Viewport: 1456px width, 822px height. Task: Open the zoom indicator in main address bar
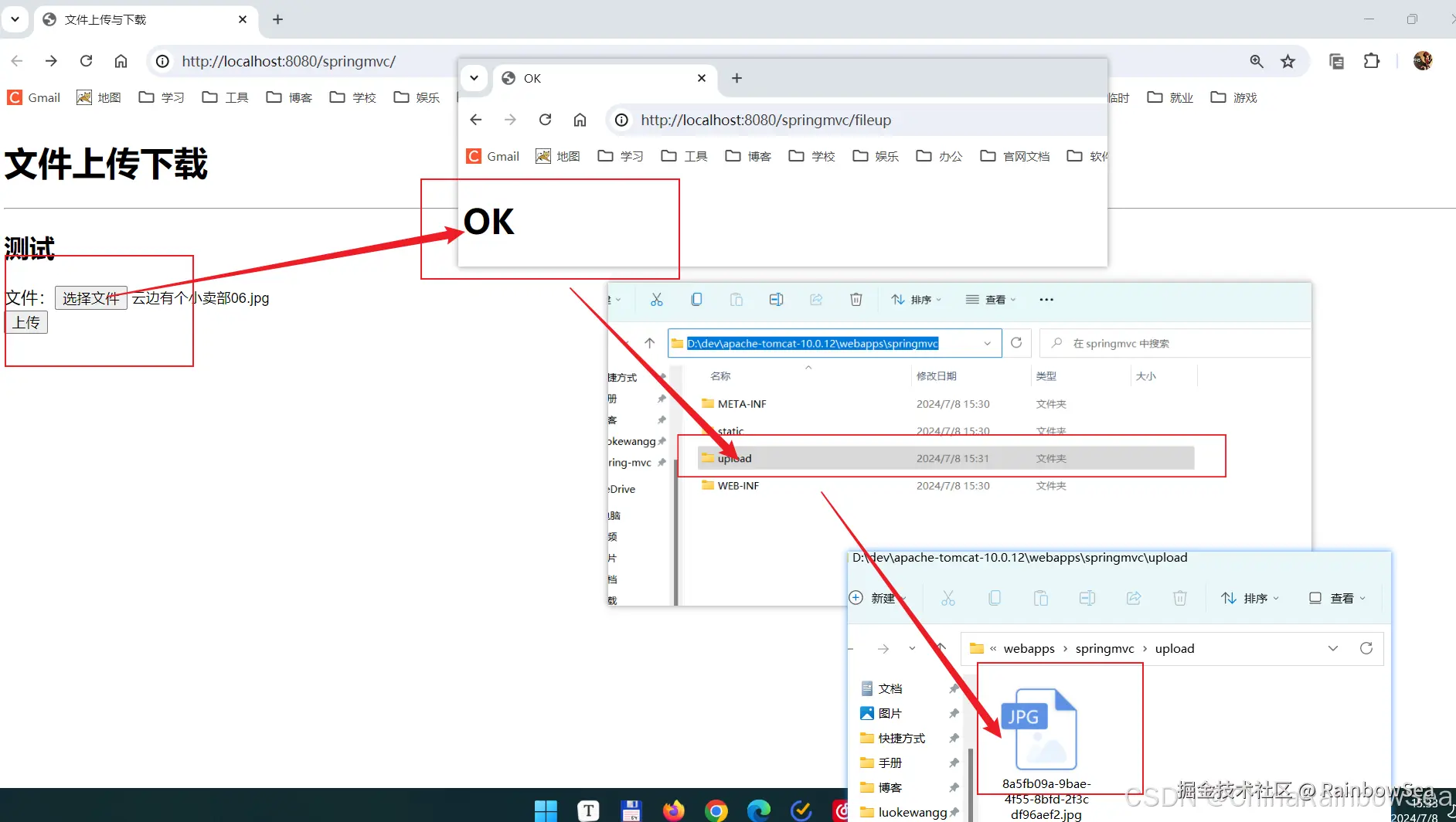point(1257,61)
